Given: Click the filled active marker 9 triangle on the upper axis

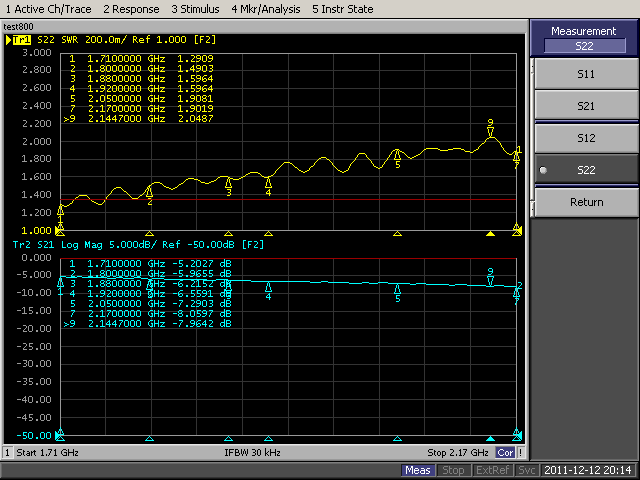Looking at the screenshot, I should point(491,234).
